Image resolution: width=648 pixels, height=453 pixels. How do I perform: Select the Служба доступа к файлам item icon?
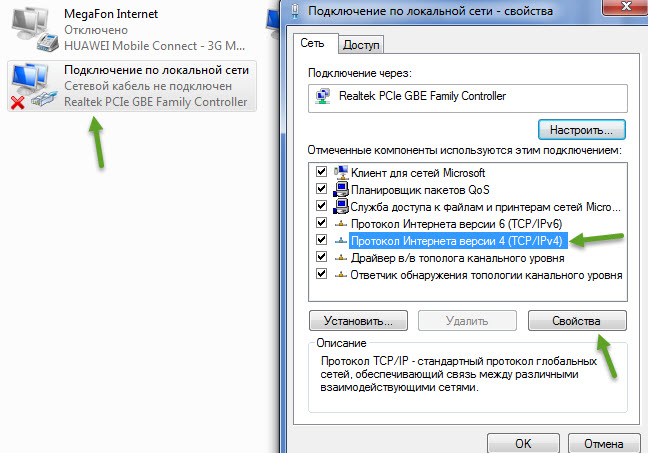[x=341, y=206]
